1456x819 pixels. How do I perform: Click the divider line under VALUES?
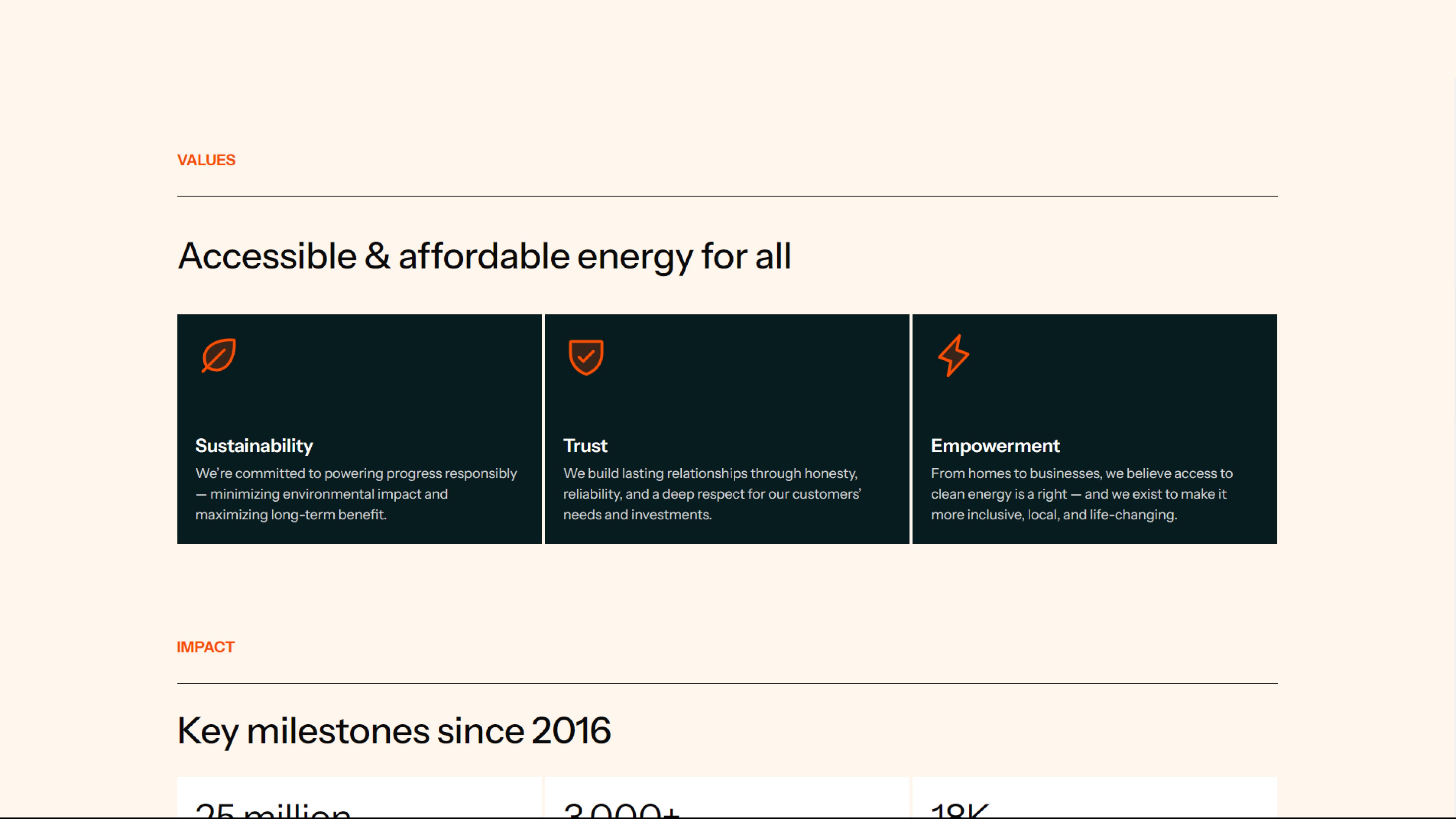tap(727, 196)
